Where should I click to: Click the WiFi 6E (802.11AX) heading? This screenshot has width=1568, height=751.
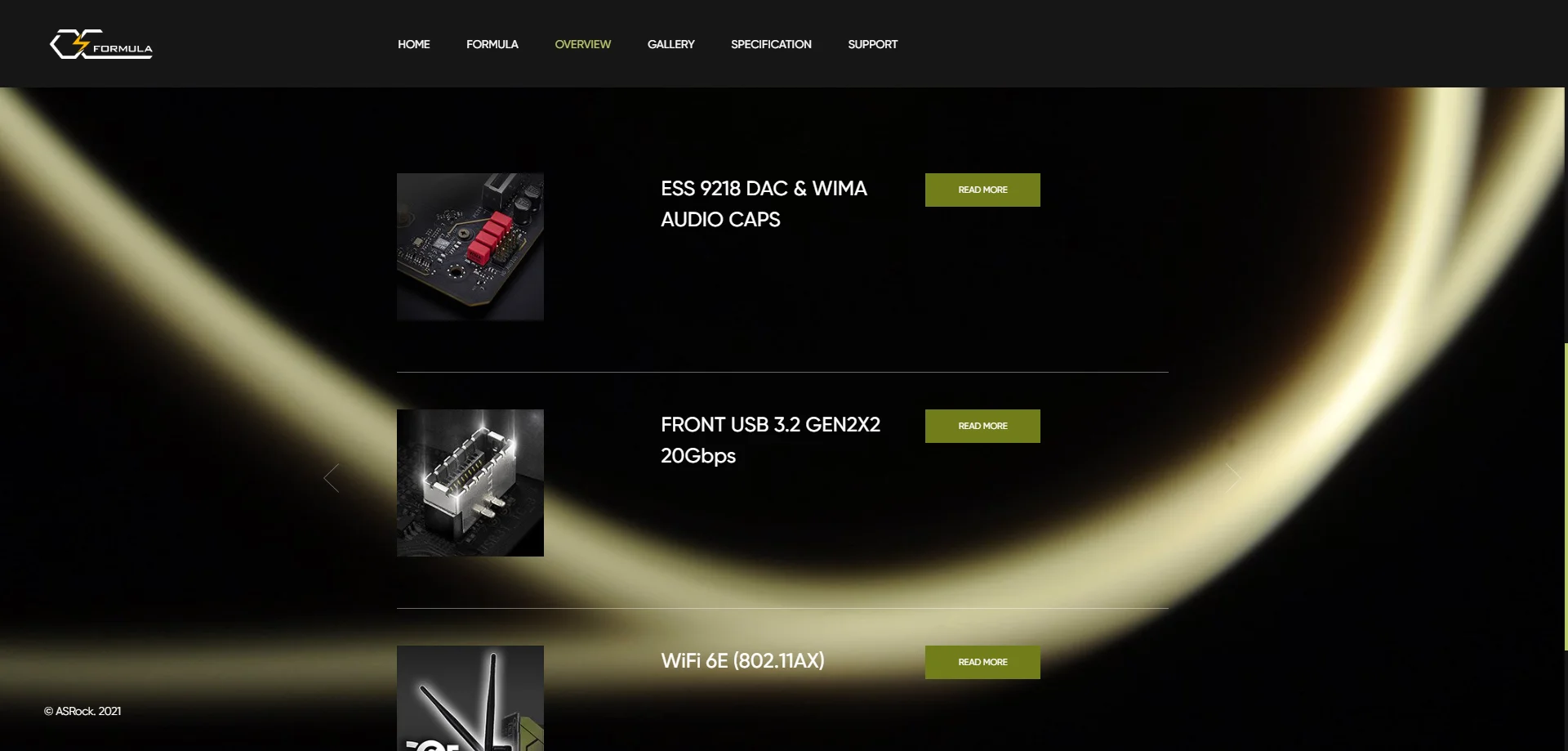(x=742, y=660)
